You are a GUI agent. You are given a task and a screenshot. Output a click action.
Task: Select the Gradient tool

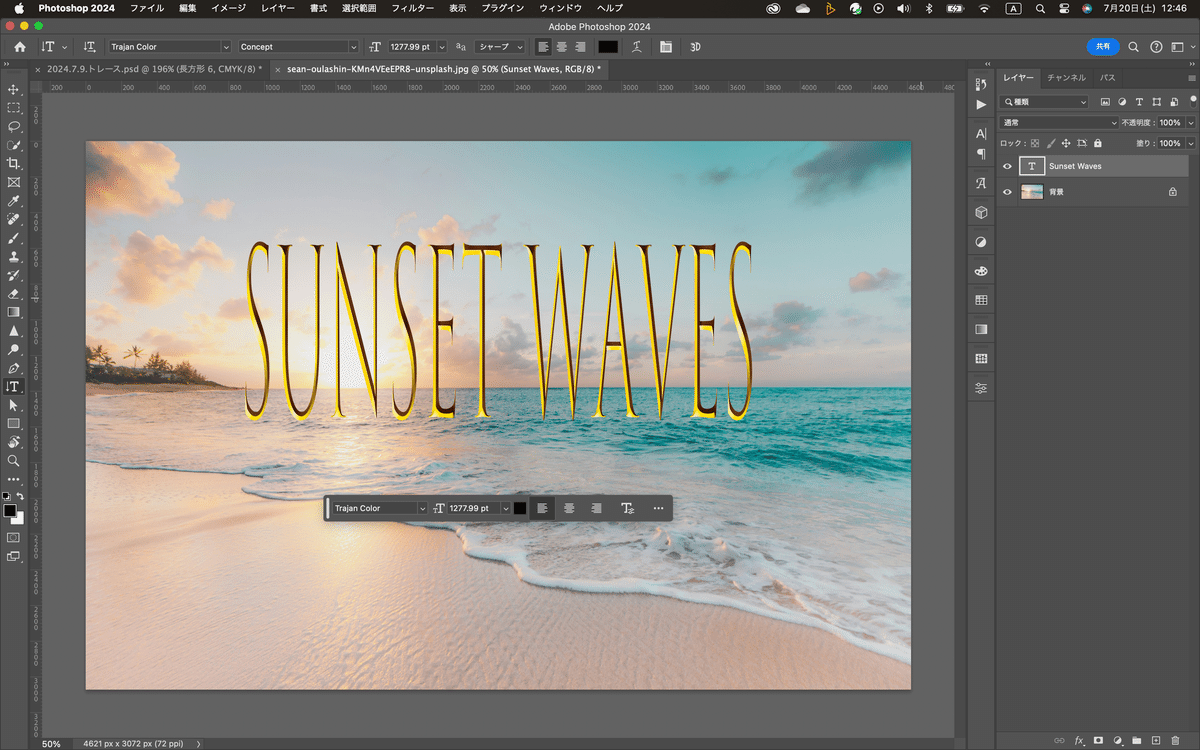[x=13, y=313]
